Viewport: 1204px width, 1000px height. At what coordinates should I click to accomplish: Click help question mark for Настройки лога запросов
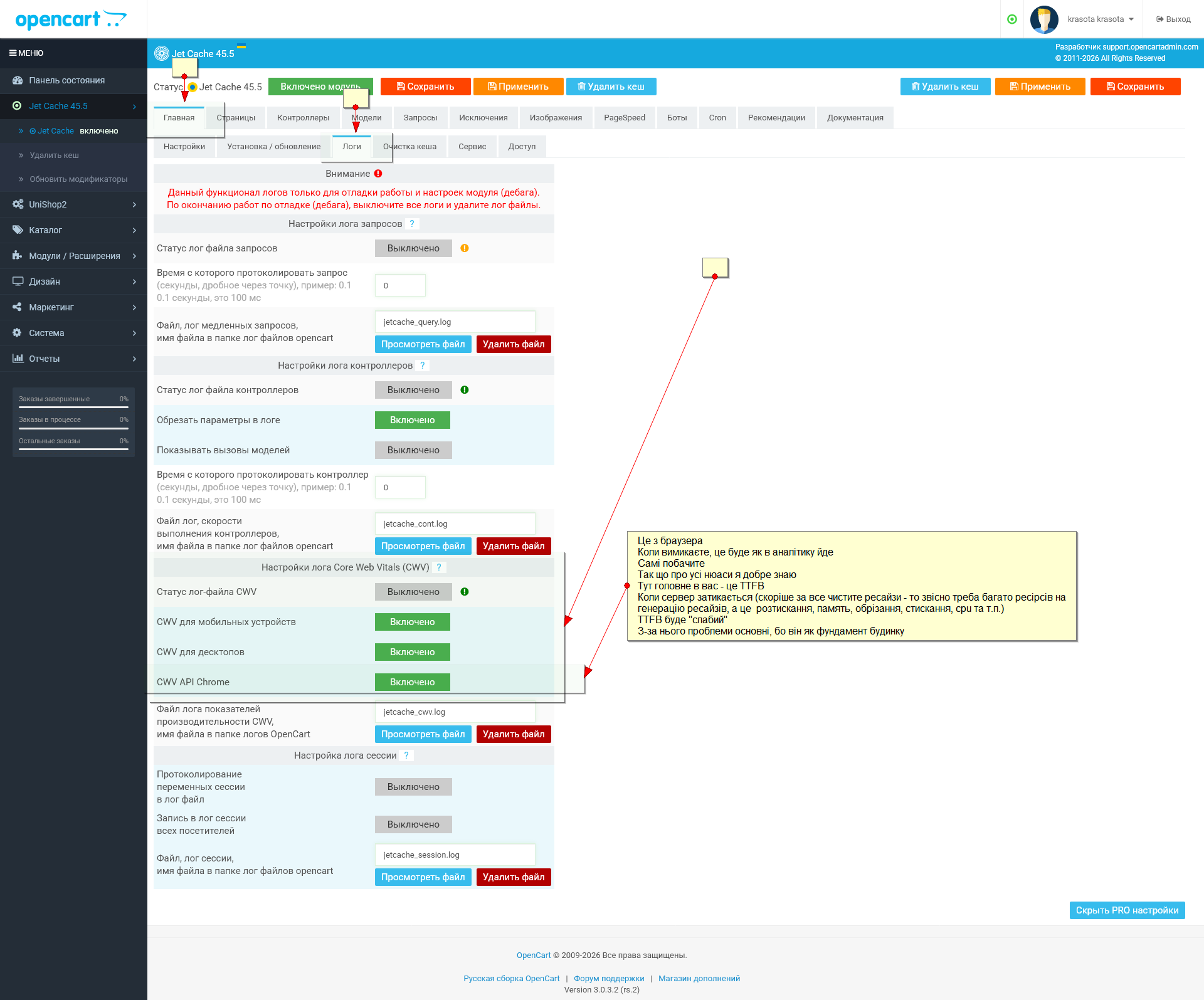coord(412,224)
